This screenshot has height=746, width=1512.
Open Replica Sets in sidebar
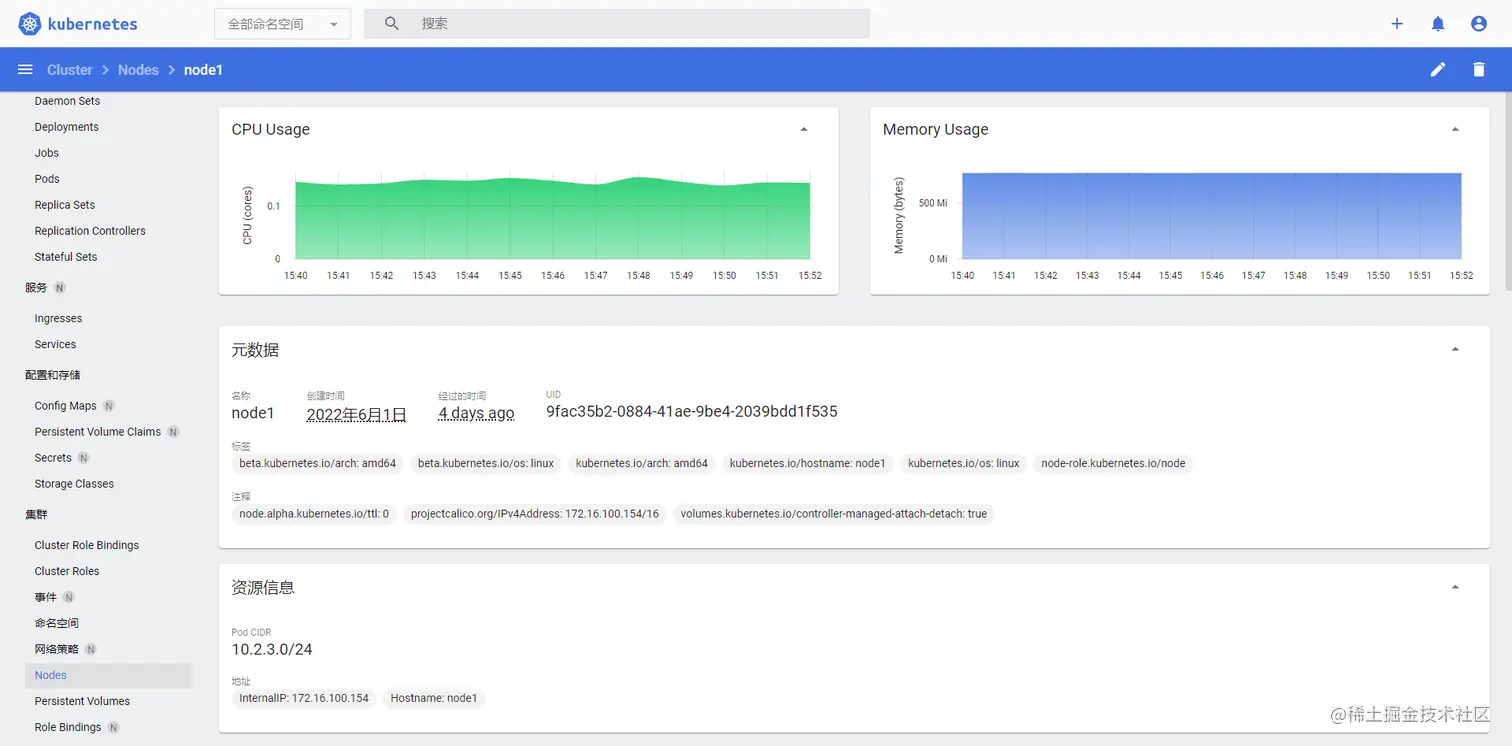coord(65,205)
